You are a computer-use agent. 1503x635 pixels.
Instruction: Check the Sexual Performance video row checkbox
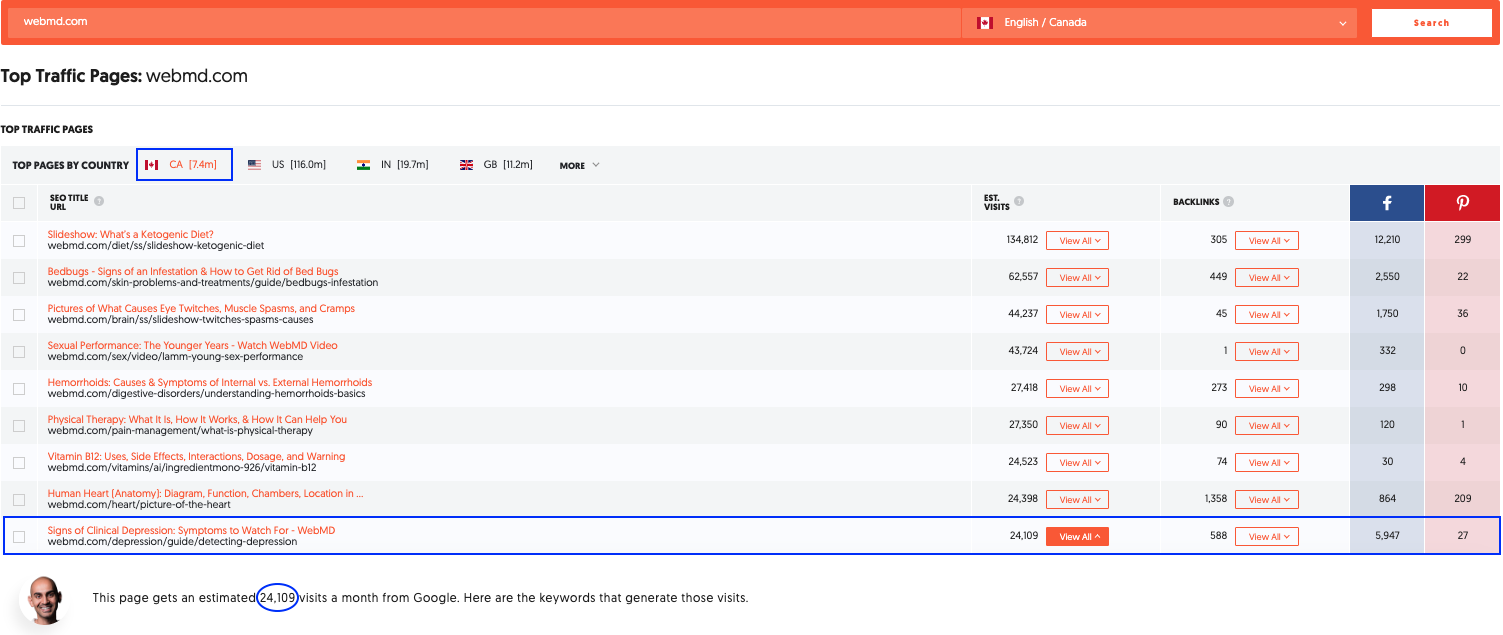[x=19, y=352]
